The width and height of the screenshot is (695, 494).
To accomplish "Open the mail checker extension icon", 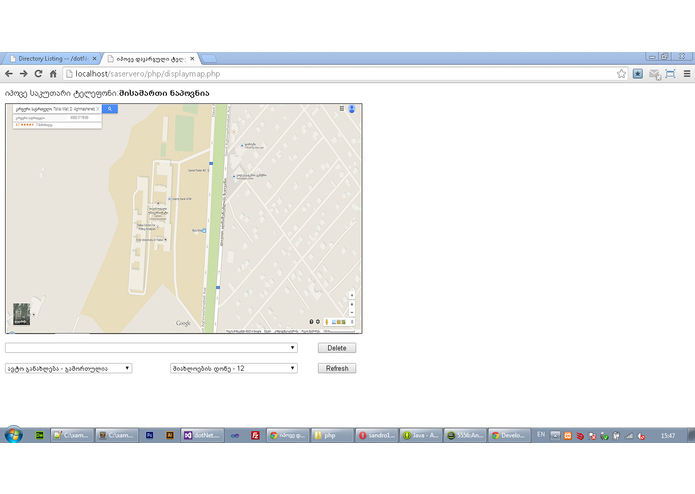I will click(x=654, y=74).
